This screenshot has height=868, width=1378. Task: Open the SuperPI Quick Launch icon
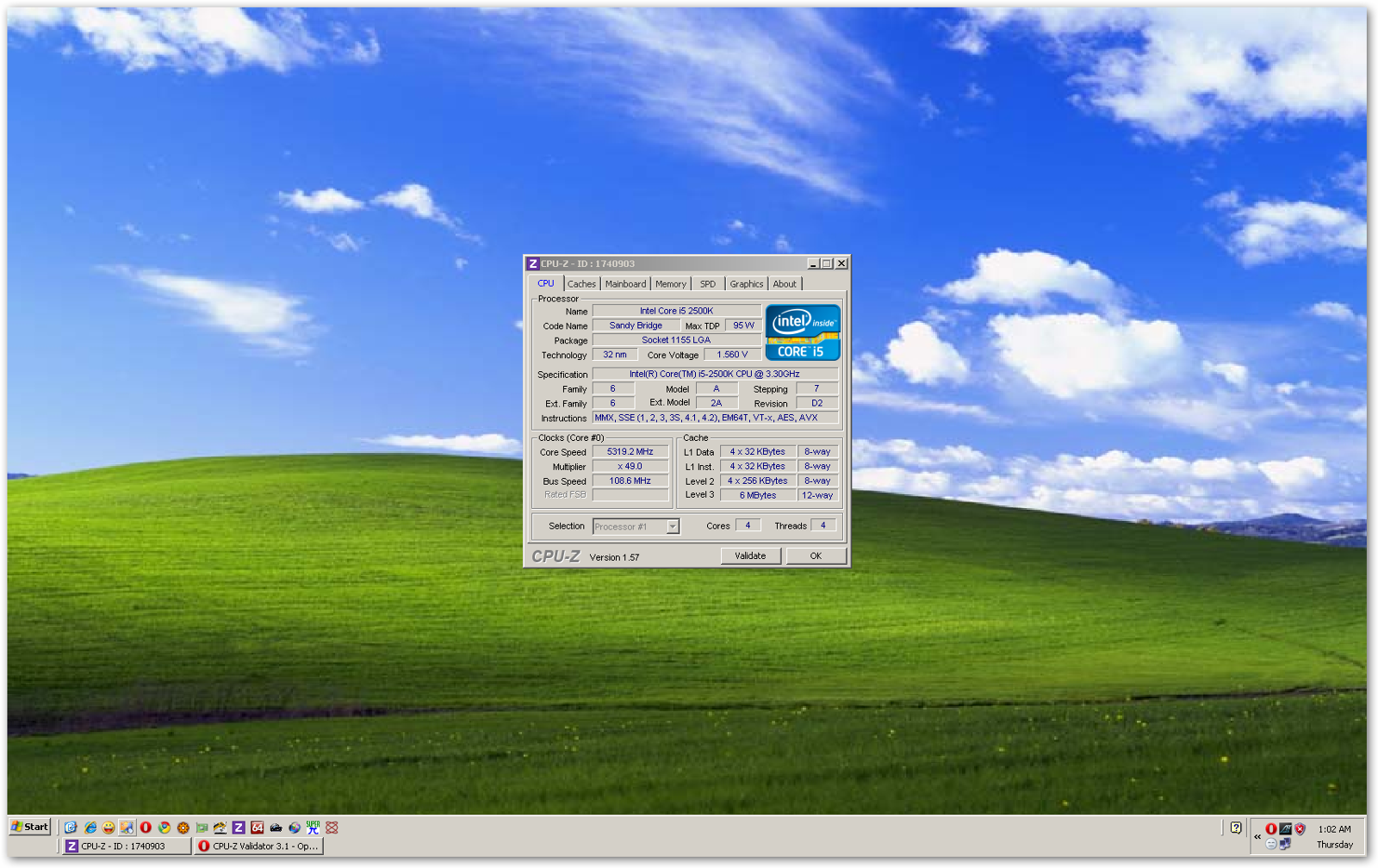coord(313,828)
